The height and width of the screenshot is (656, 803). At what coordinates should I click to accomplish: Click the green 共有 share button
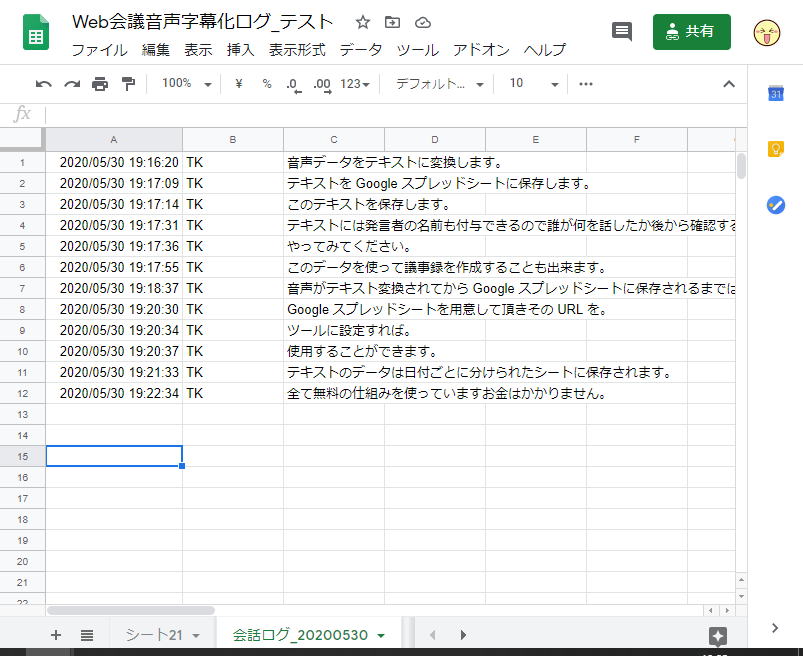click(691, 31)
